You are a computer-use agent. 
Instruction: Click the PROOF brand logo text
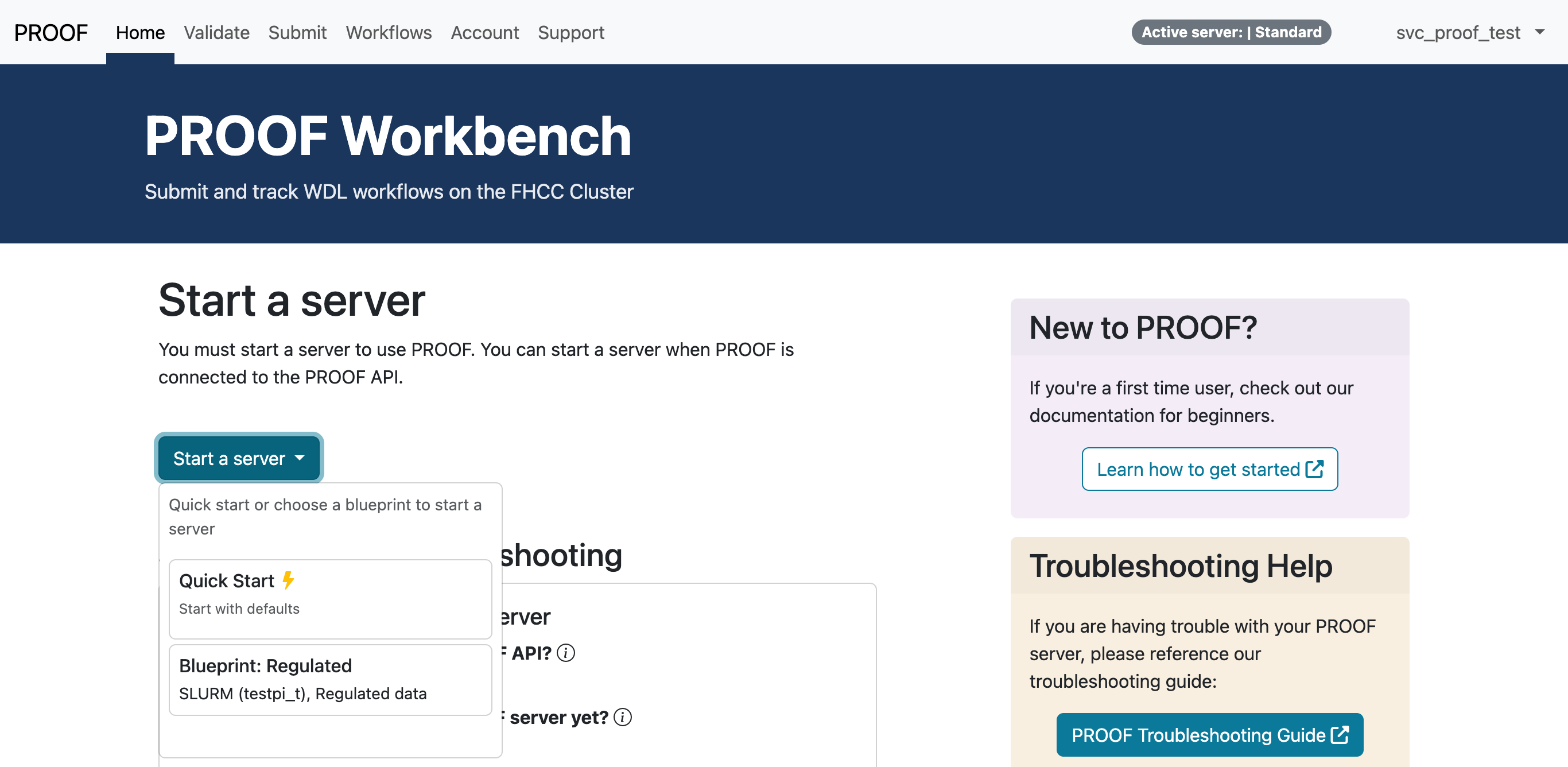51,32
